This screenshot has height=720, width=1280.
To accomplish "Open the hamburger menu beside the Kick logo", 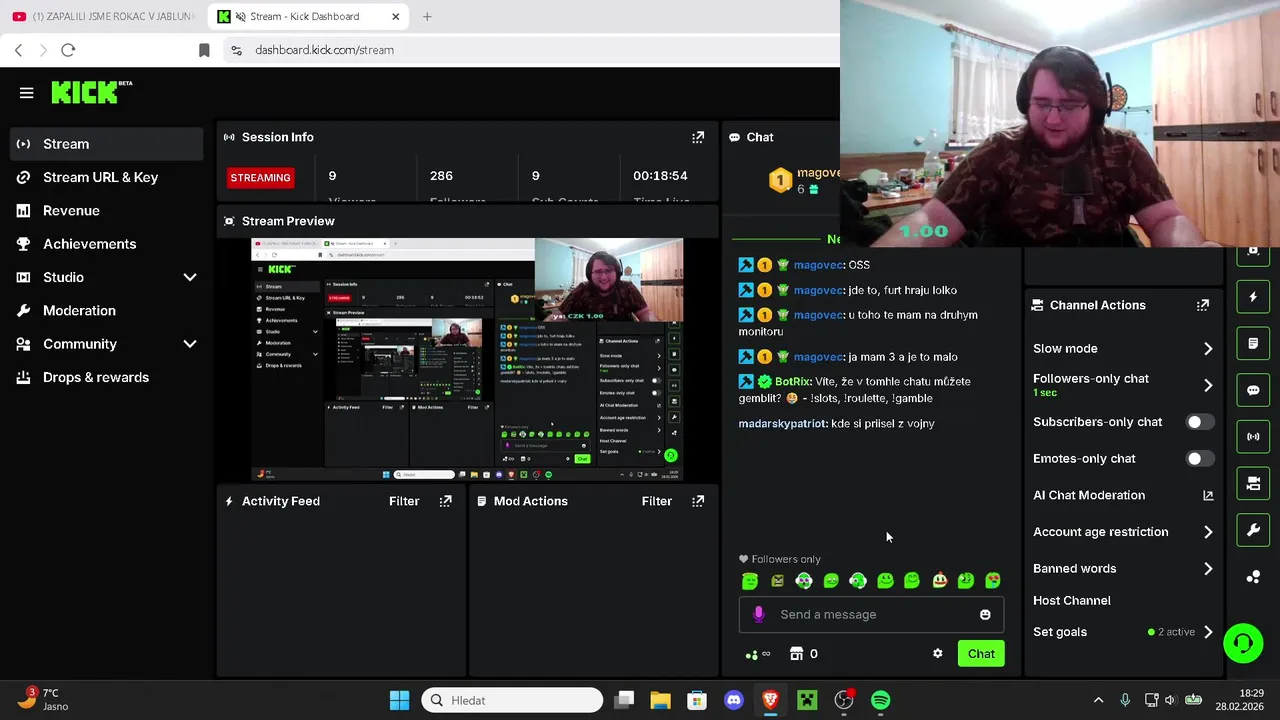I will click(27, 93).
